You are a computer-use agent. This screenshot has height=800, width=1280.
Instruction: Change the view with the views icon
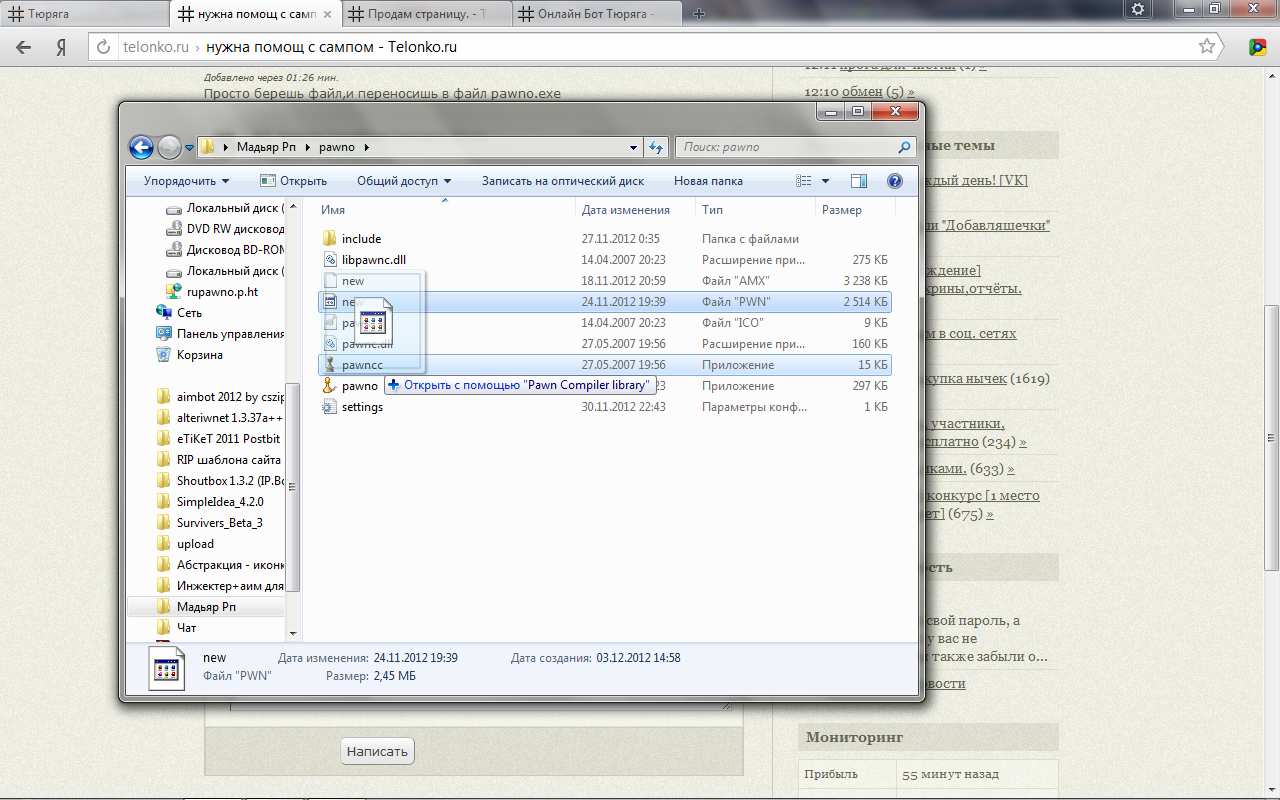click(803, 181)
